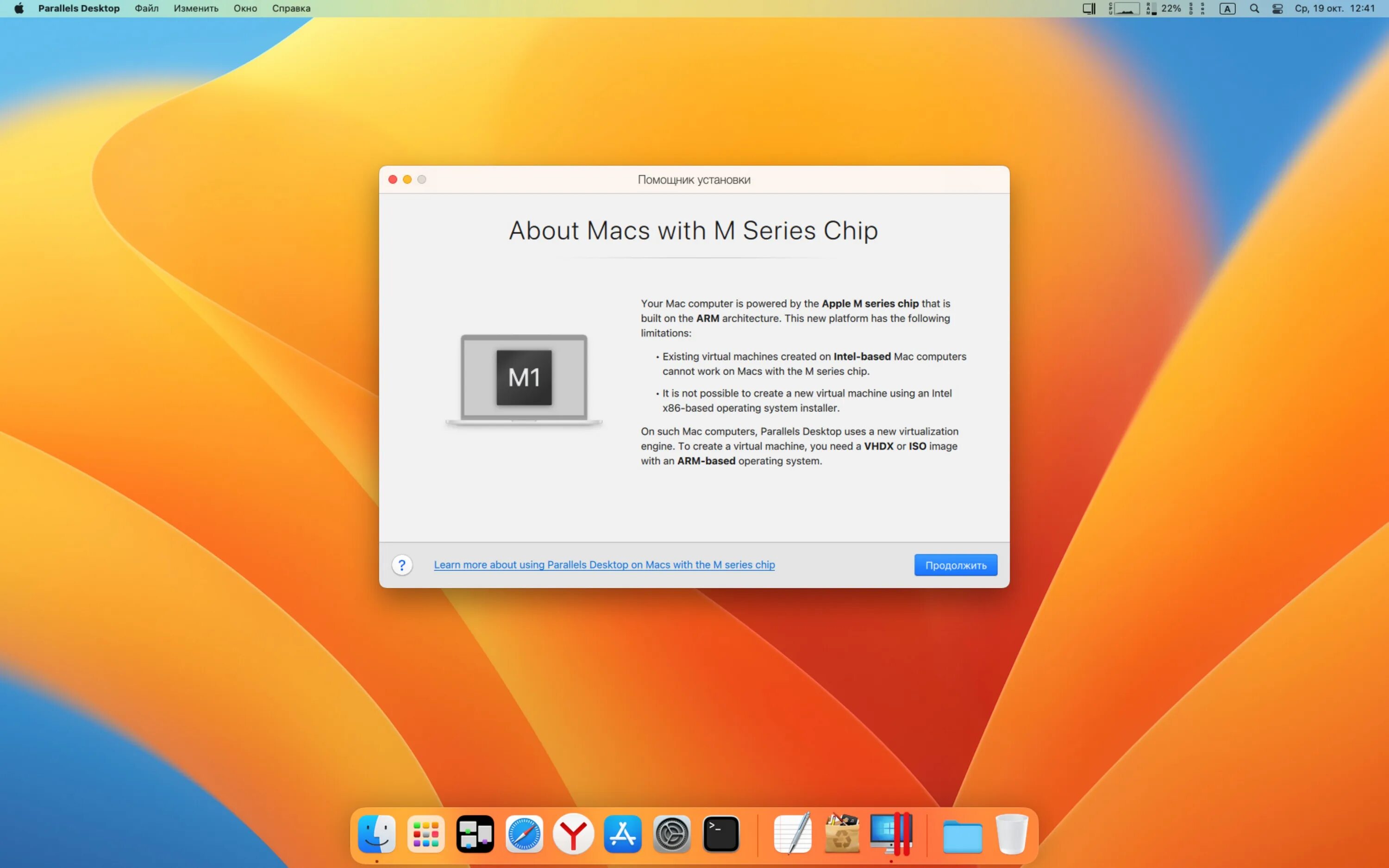Open TextEdit notepad icon in Dock
The image size is (1389, 868).
(x=793, y=834)
